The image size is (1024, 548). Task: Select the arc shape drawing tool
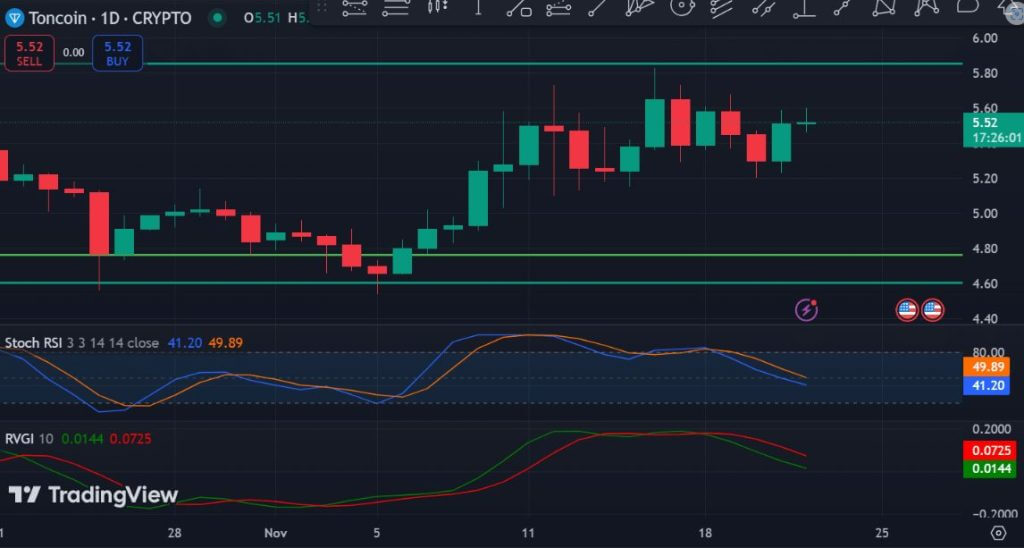coord(967,7)
